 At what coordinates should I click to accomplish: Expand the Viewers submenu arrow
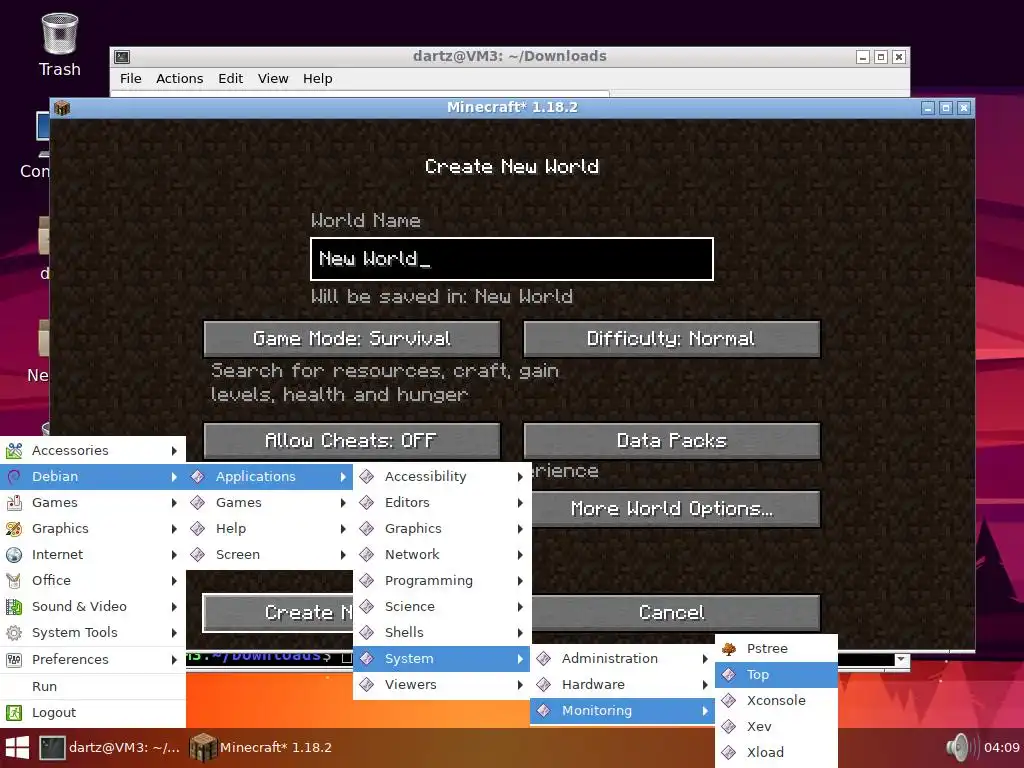[x=520, y=685]
